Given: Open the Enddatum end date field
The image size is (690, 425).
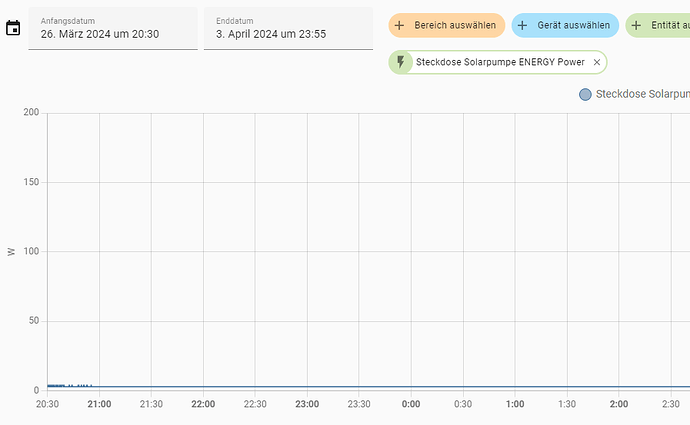Looking at the screenshot, I should tap(288, 27).
